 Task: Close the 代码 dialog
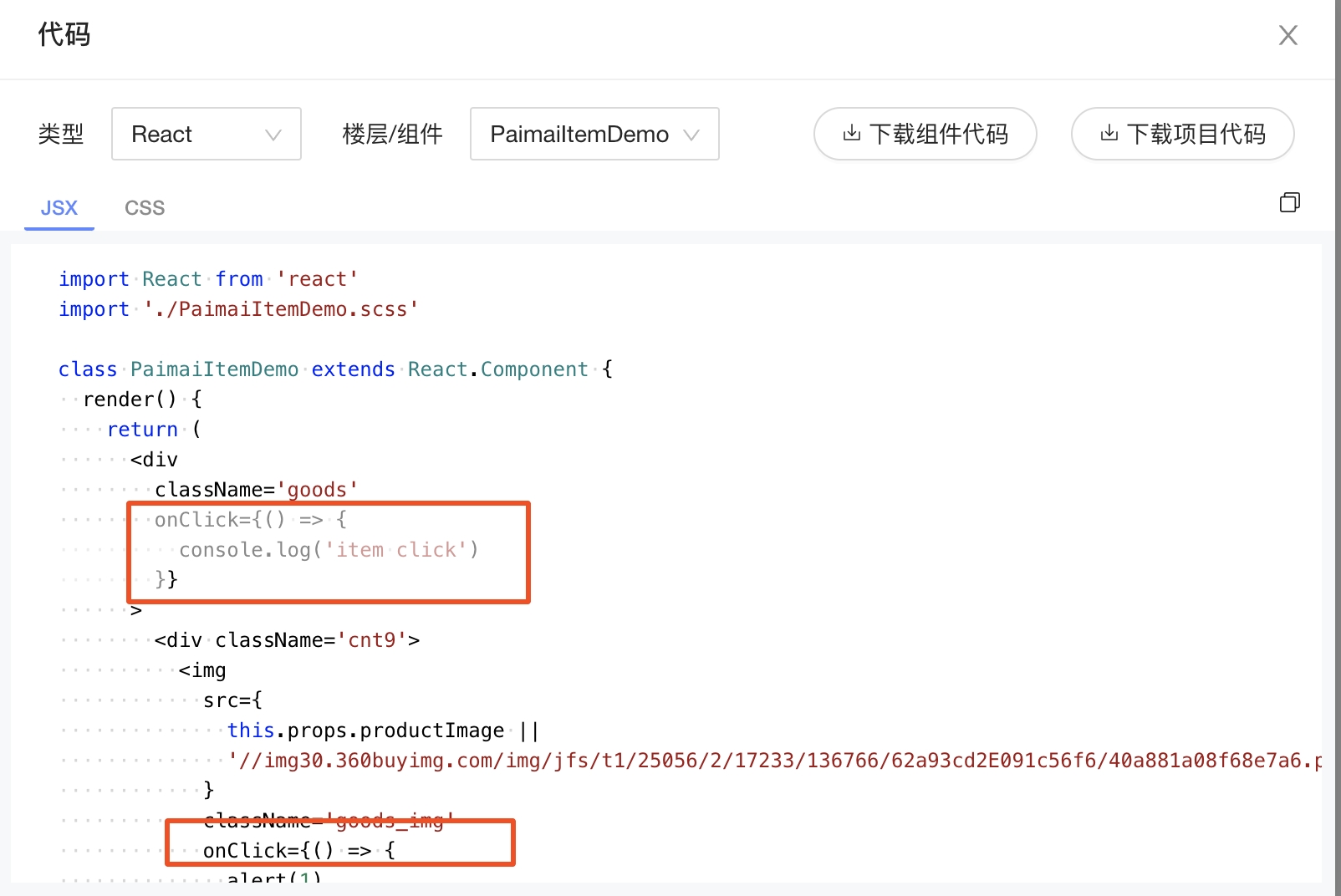point(1287,35)
